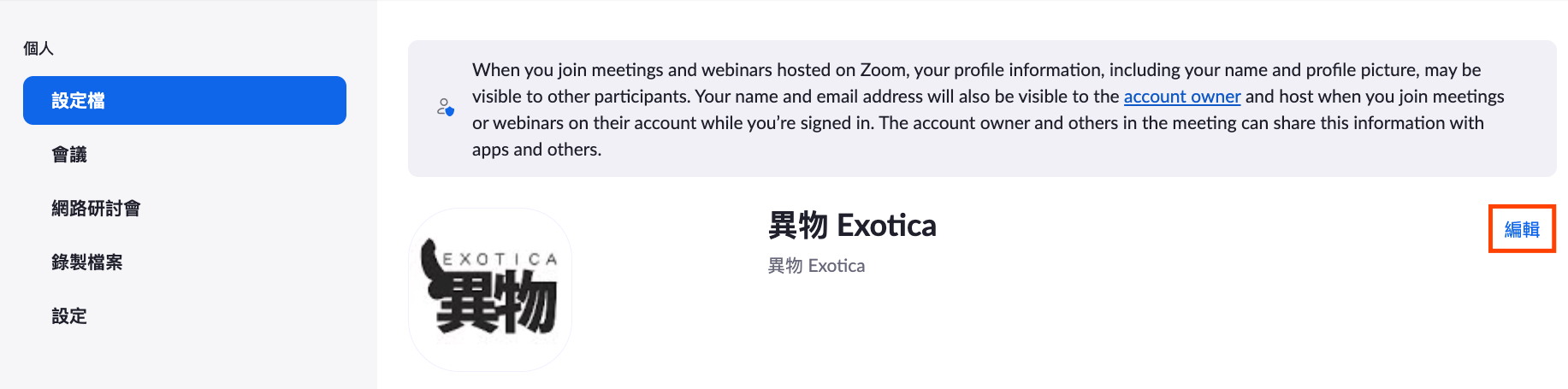Click "profile picture" text in the privacy notice
The width and height of the screenshot is (1568, 389).
pos(1363,70)
